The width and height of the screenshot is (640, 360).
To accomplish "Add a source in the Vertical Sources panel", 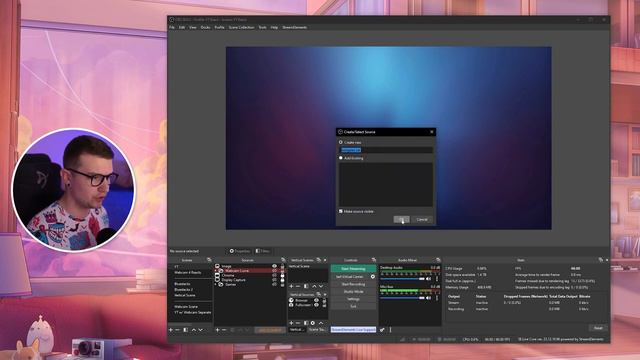I will 291,323.
